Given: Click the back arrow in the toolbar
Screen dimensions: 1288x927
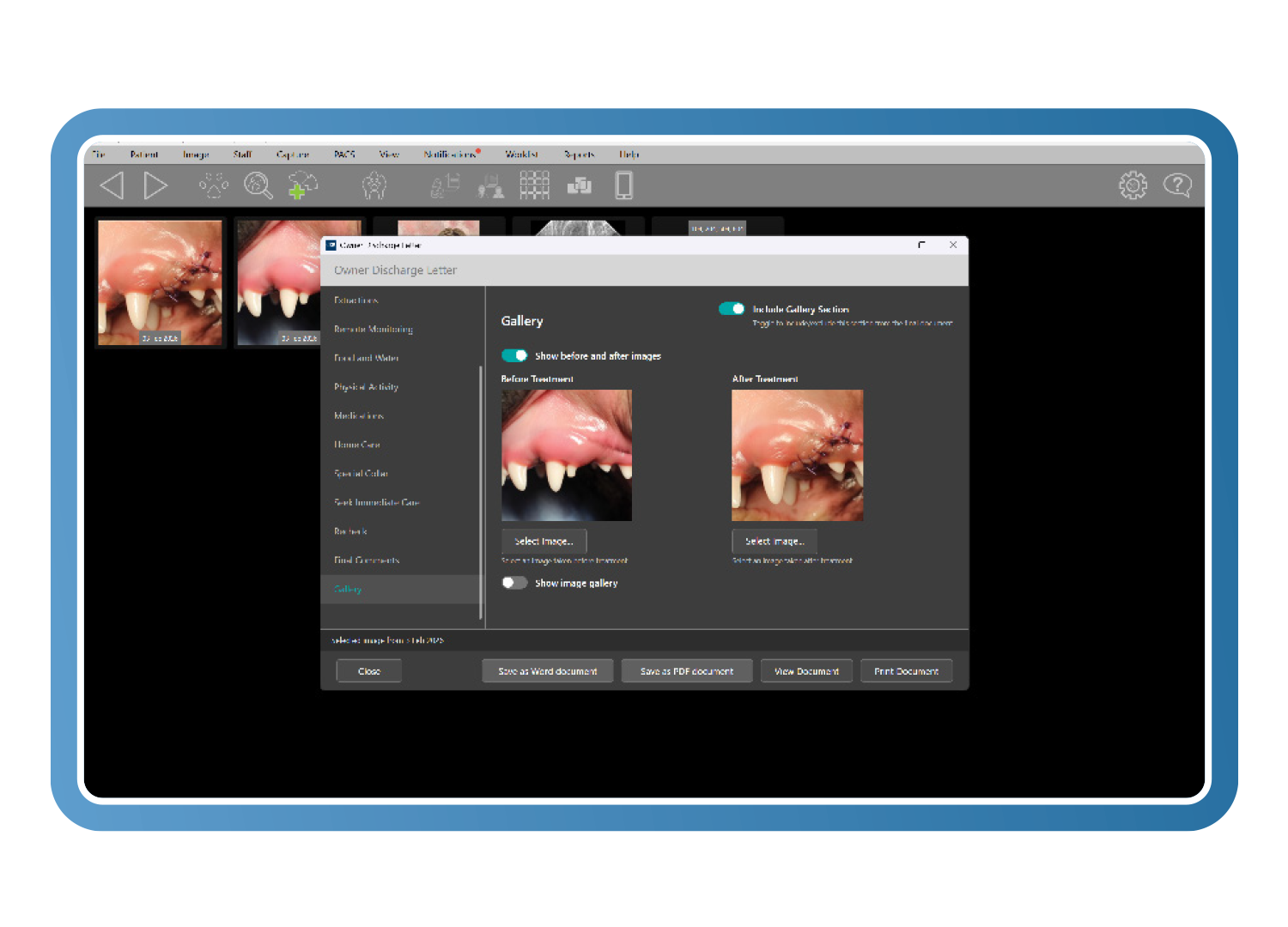Looking at the screenshot, I should point(112,185).
